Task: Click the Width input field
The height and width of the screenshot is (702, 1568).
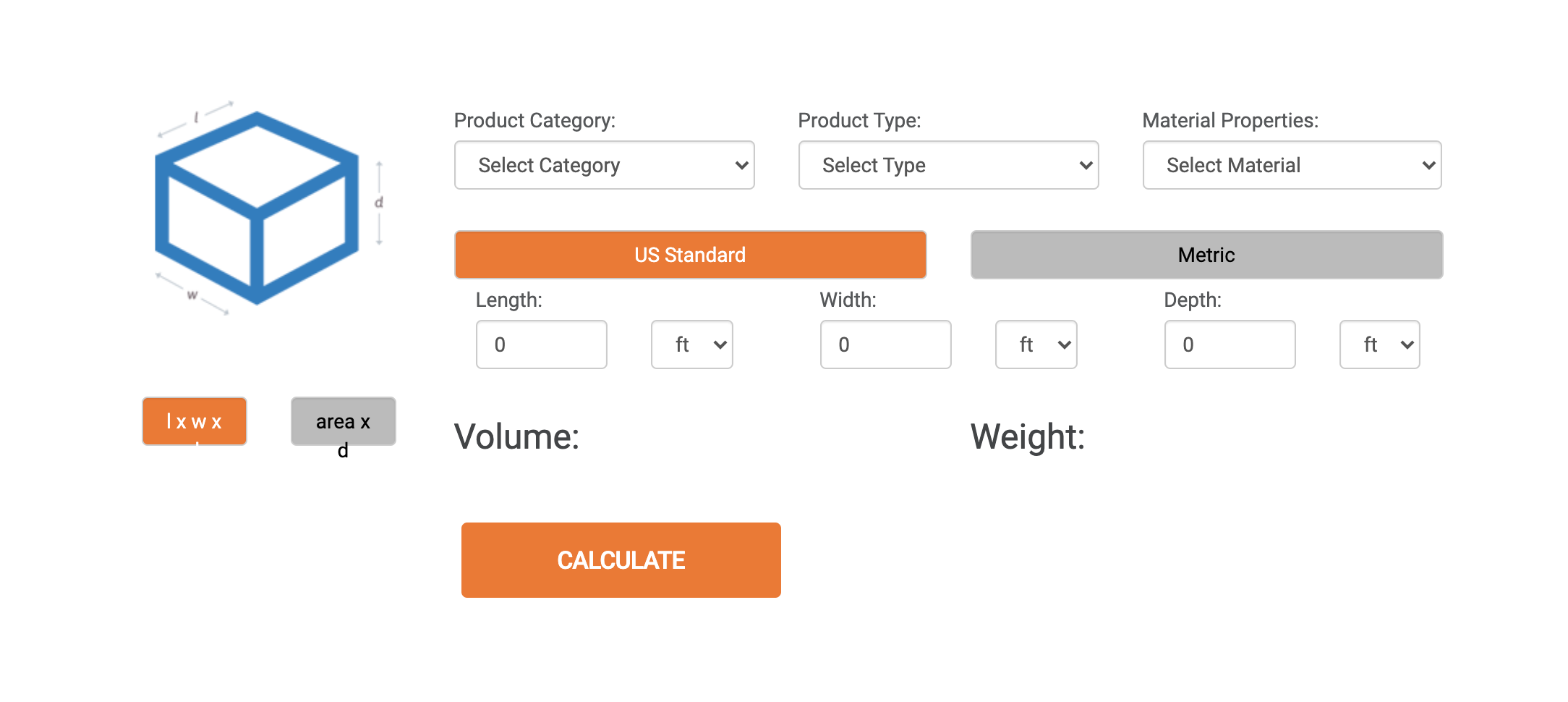Action: click(x=885, y=344)
